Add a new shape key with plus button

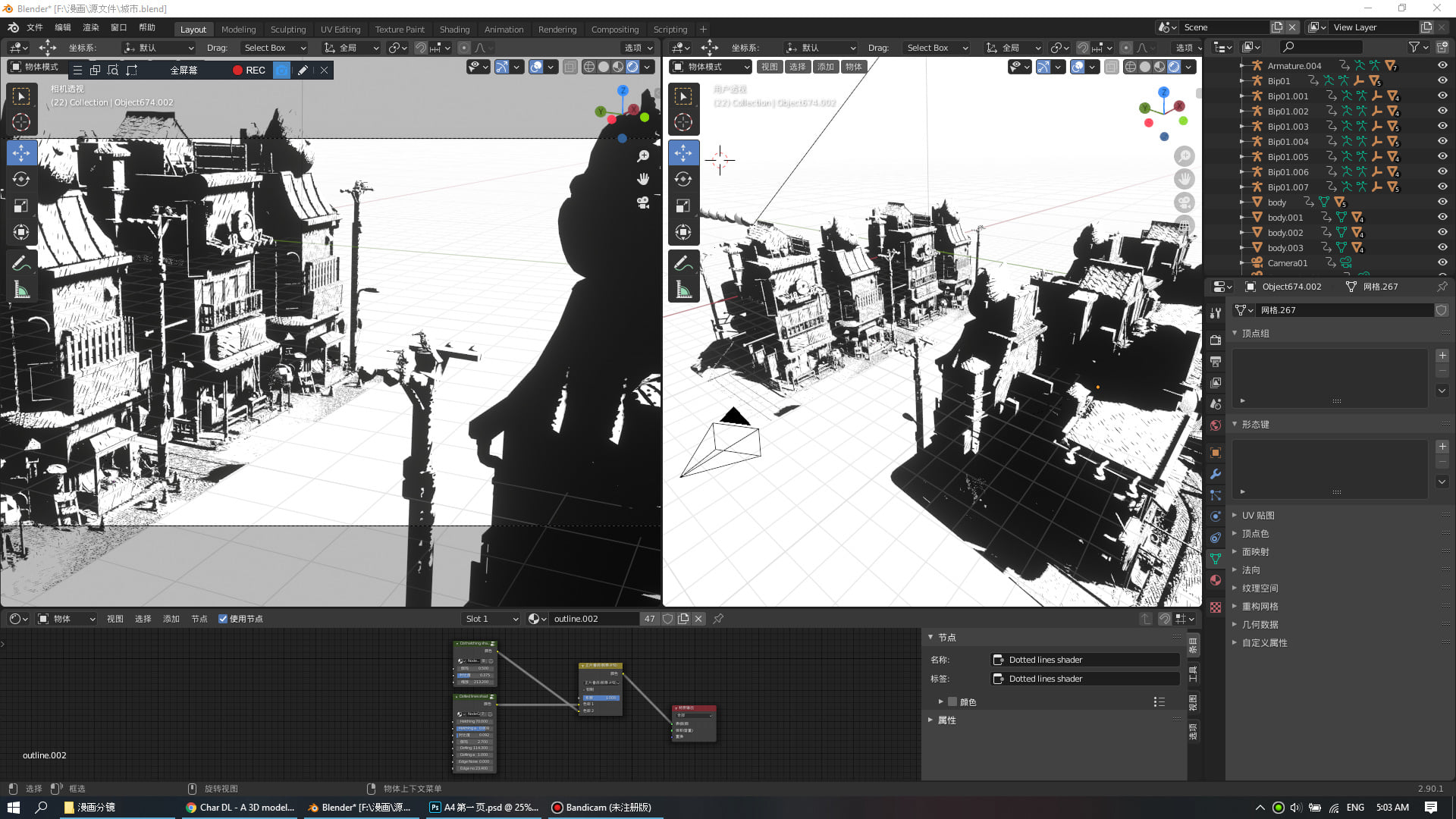coord(1442,447)
